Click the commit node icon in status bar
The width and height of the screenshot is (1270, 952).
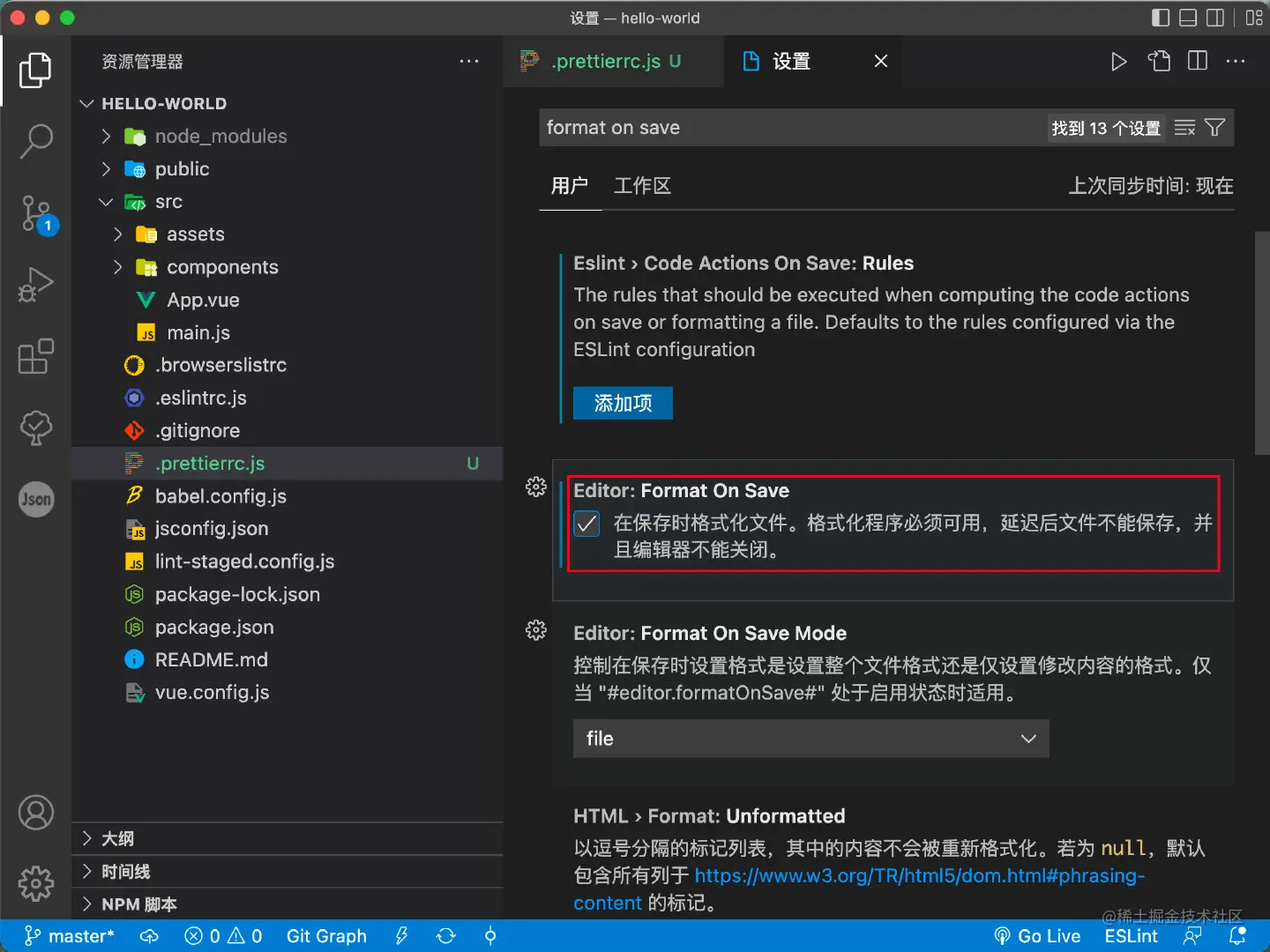pyautogui.click(x=490, y=936)
